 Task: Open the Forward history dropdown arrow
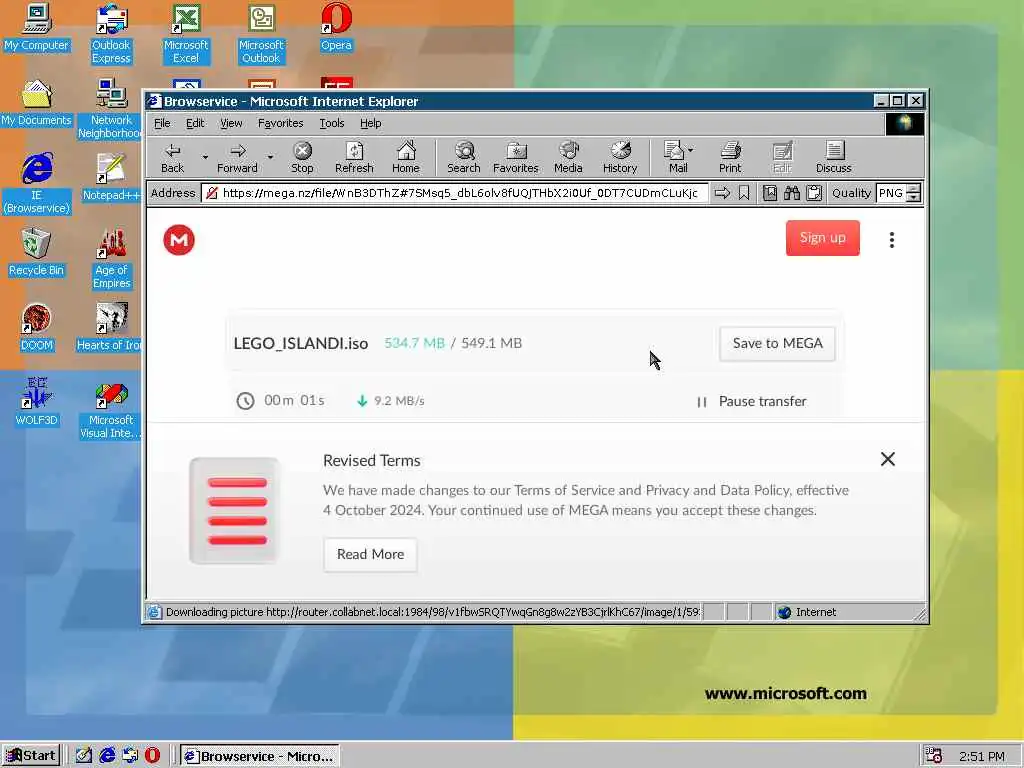click(x=270, y=157)
